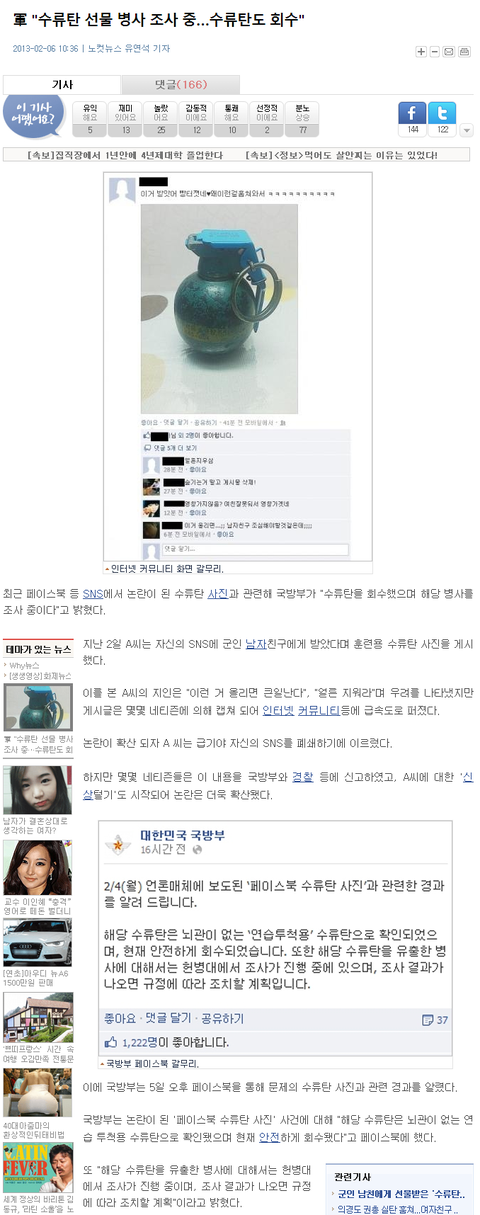Share the article on Facebook
This screenshot has height=1215, width=480.
(412, 112)
